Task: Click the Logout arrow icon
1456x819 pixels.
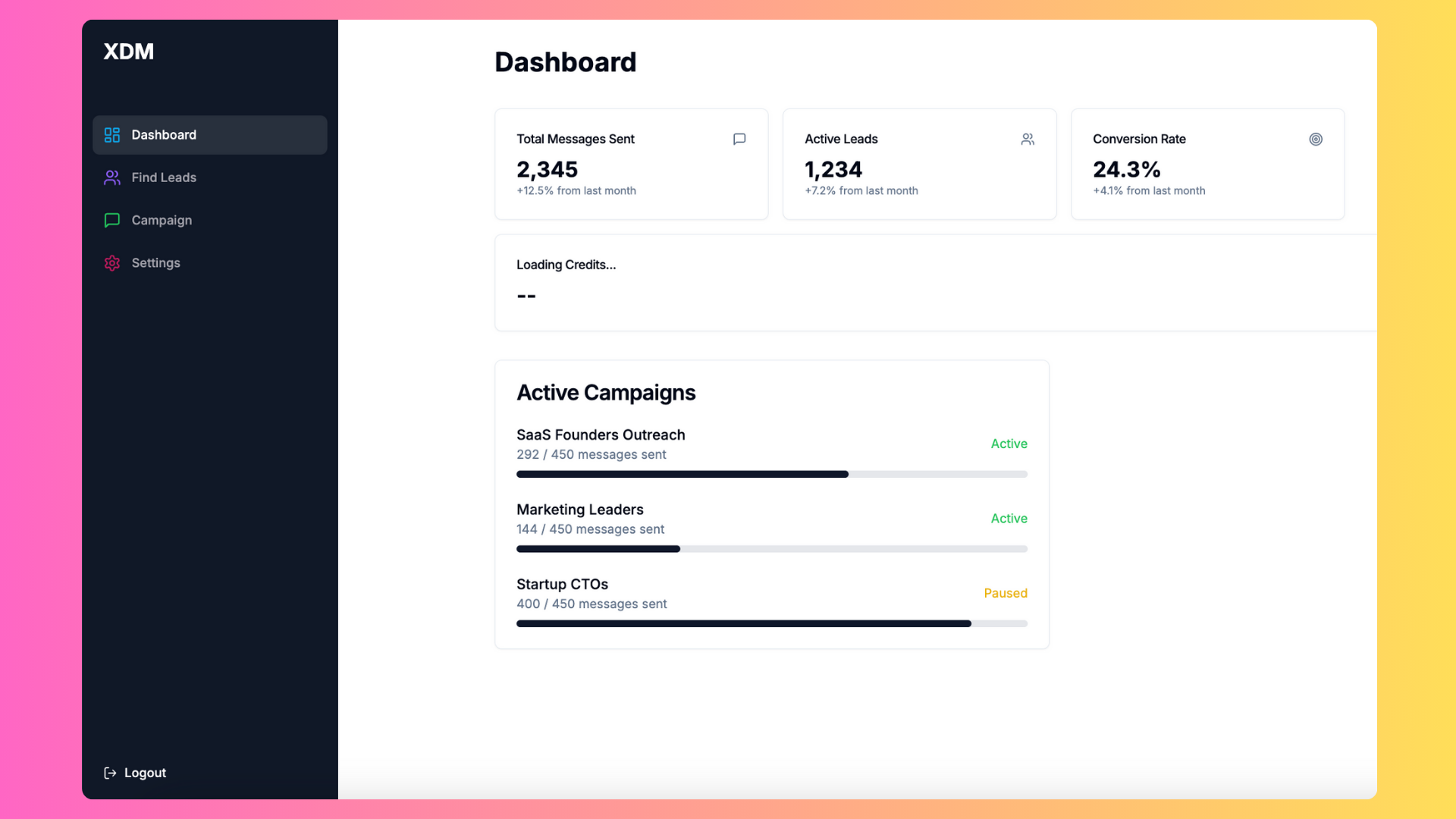Action: pos(110,773)
